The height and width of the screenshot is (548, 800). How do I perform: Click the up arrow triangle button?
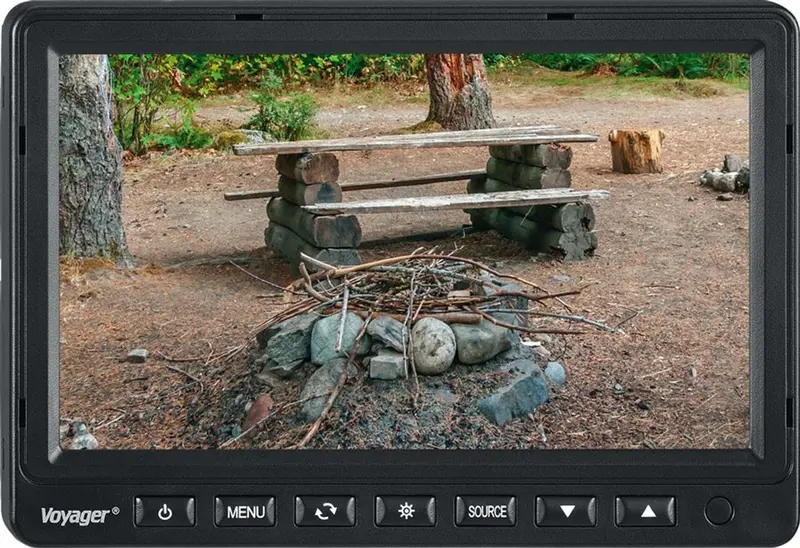pos(646,511)
